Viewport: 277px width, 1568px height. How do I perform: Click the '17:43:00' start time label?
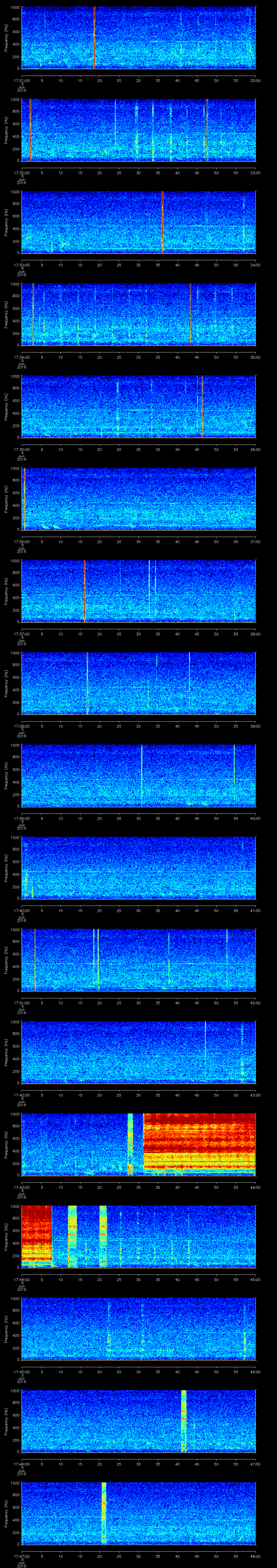point(21,1187)
